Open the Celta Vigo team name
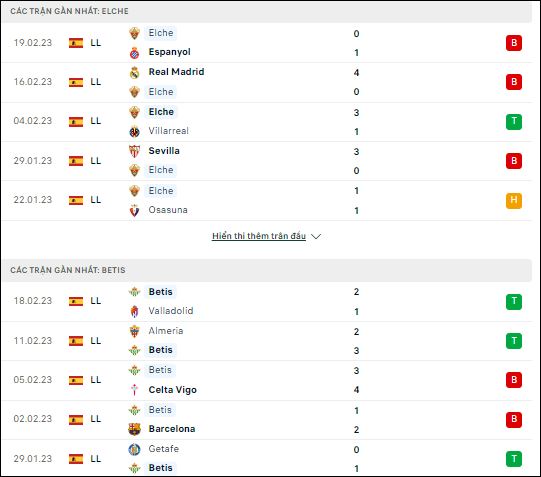Image resolution: width=541 pixels, height=477 pixels. tap(173, 390)
